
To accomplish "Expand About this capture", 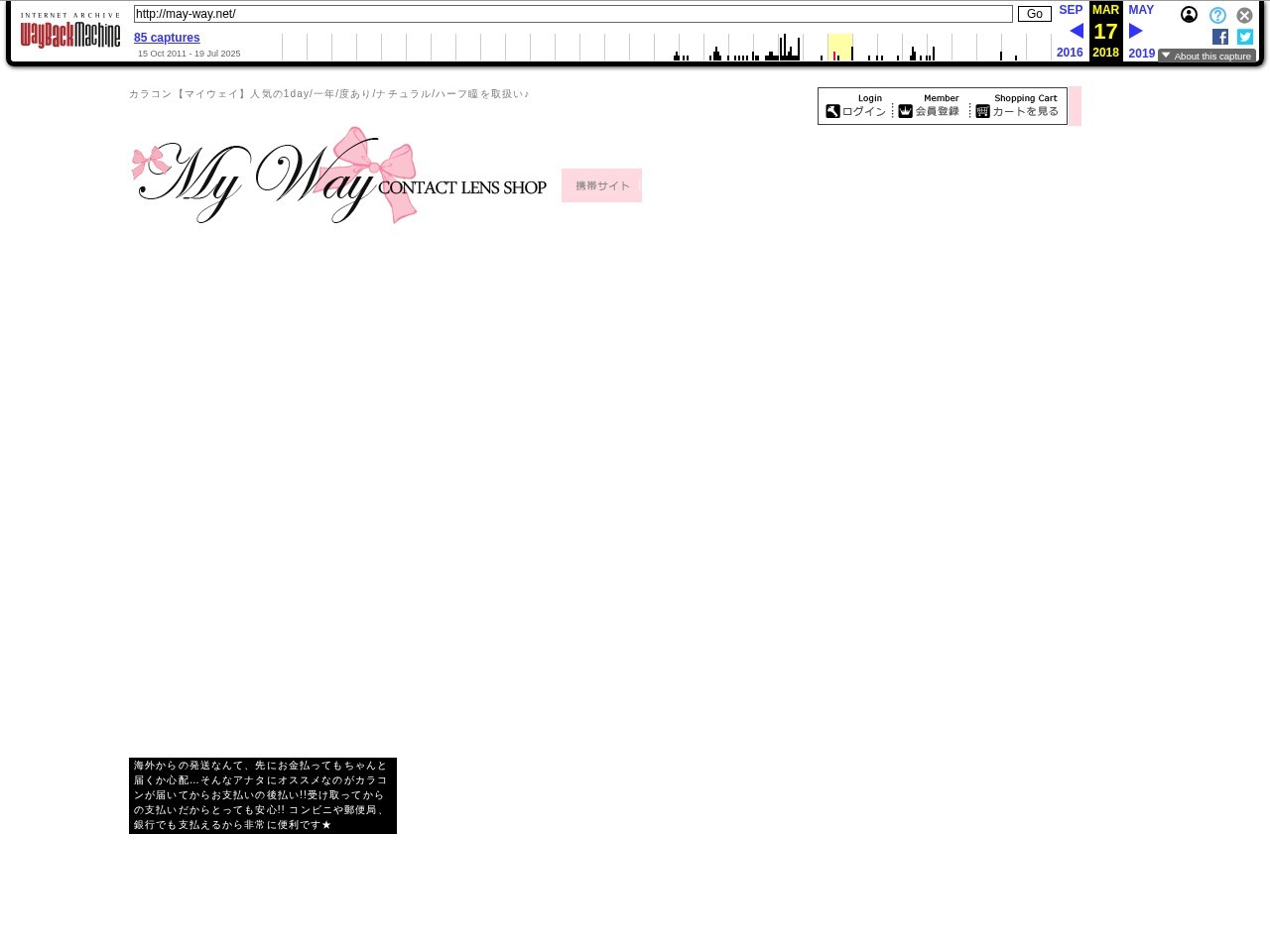I will [x=1206, y=57].
